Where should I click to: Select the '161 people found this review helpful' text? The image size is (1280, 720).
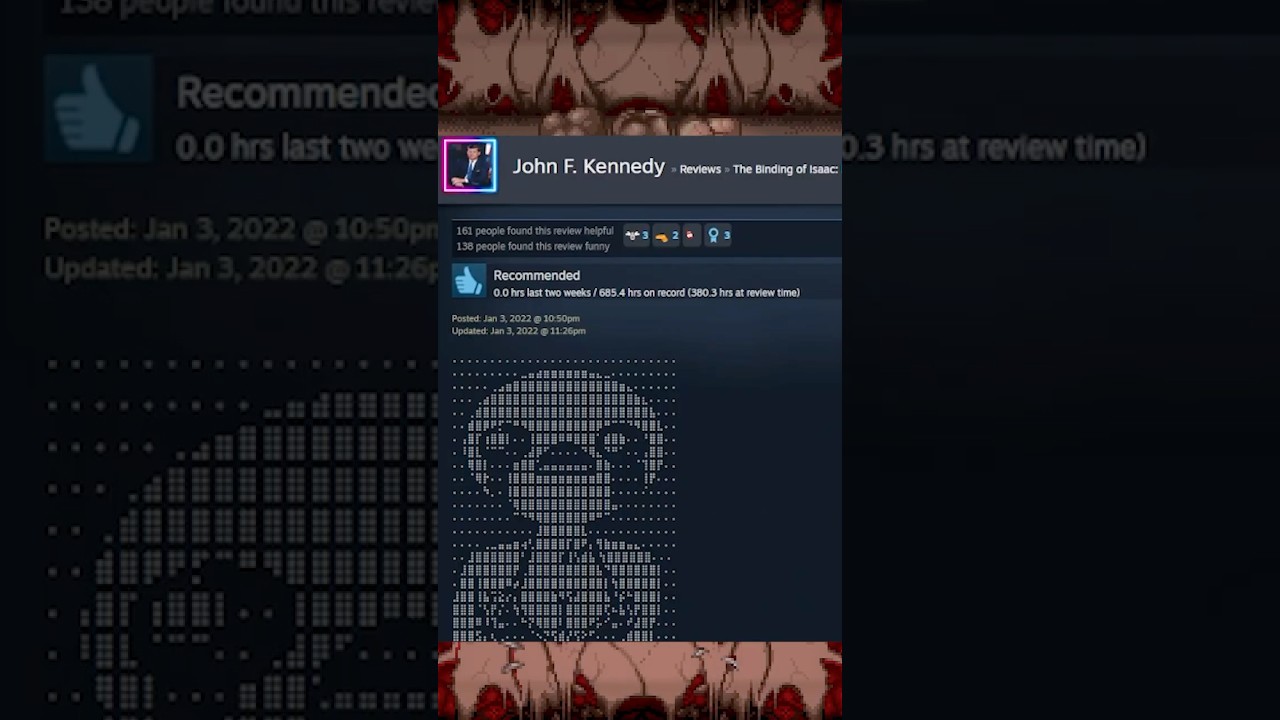point(535,231)
